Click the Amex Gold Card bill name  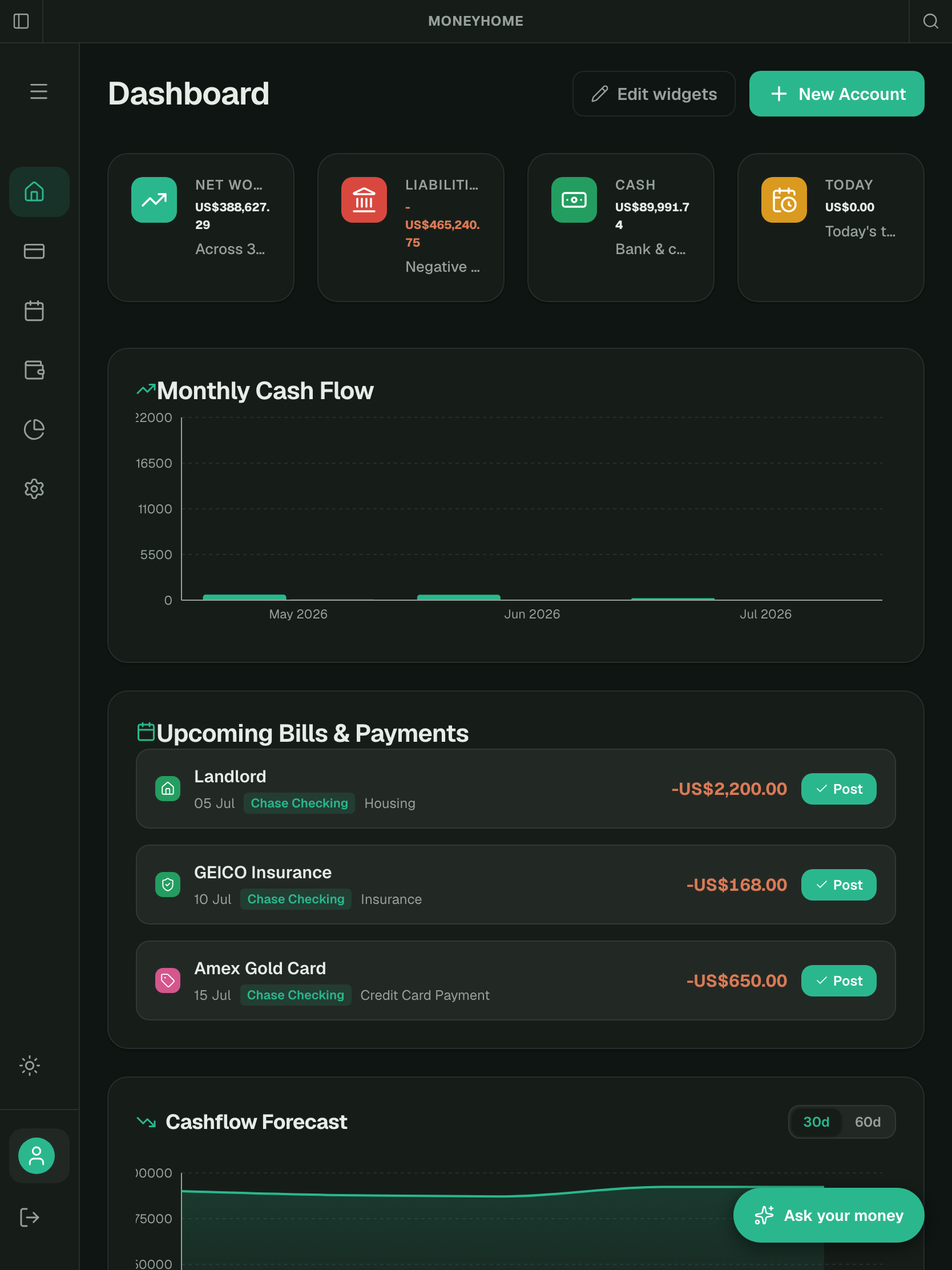(x=260, y=968)
